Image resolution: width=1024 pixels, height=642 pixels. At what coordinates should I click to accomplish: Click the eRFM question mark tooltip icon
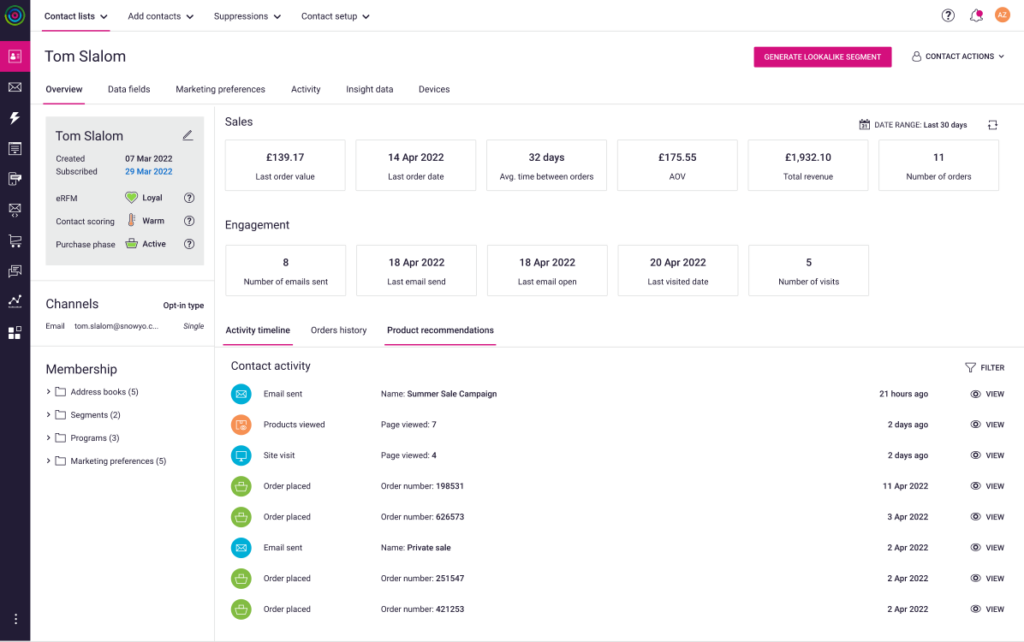click(189, 198)
